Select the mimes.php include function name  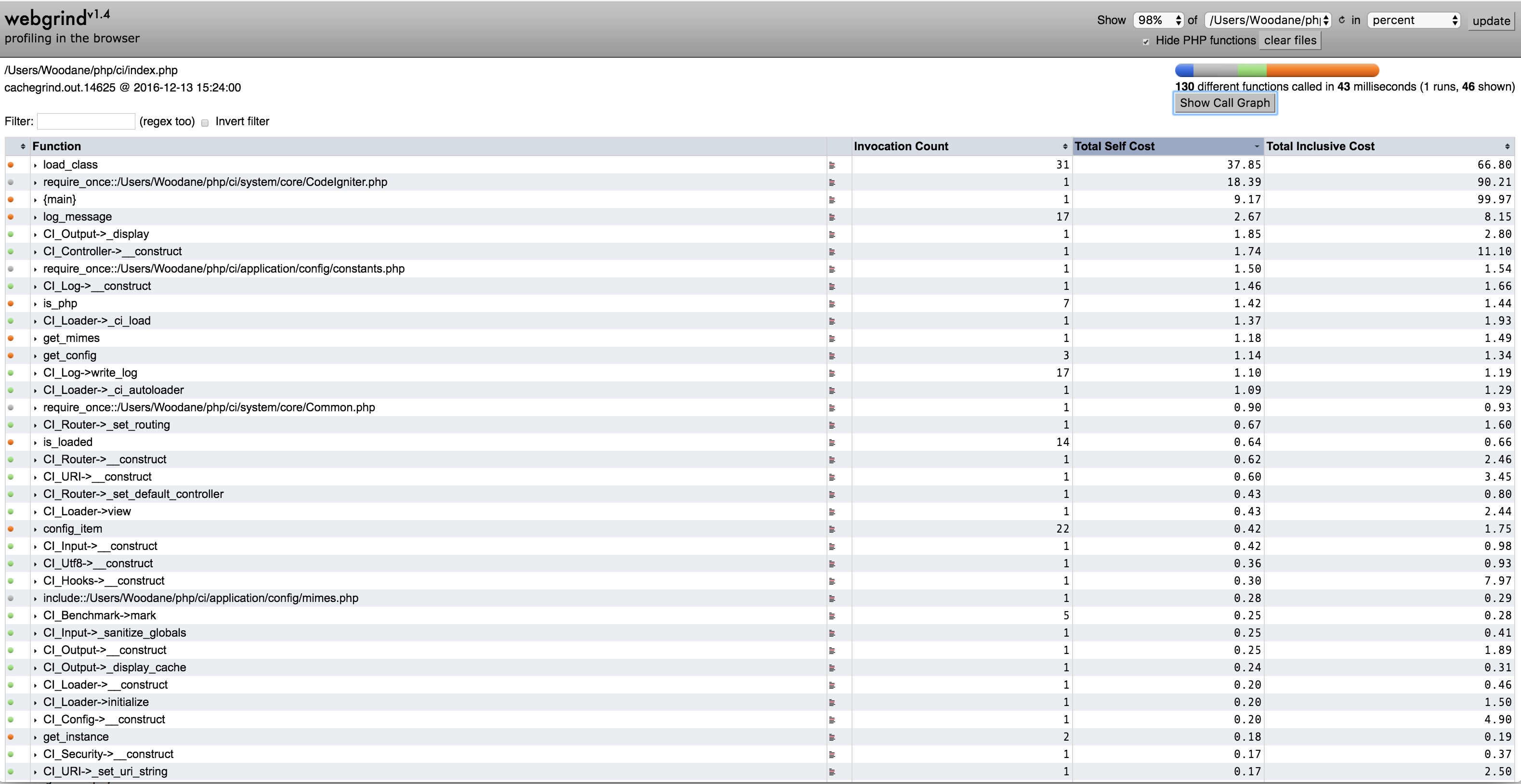point(201,598)
